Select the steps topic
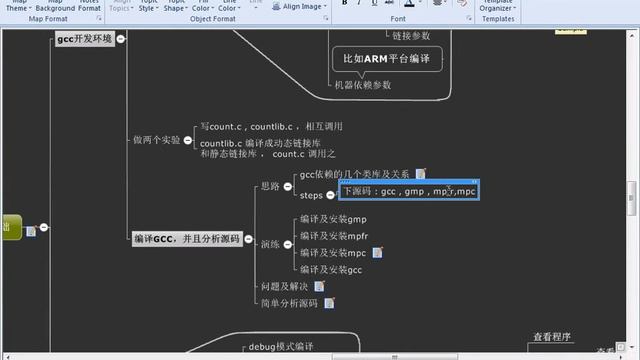This screenshot has width=640, height=360. click(311, 196)
